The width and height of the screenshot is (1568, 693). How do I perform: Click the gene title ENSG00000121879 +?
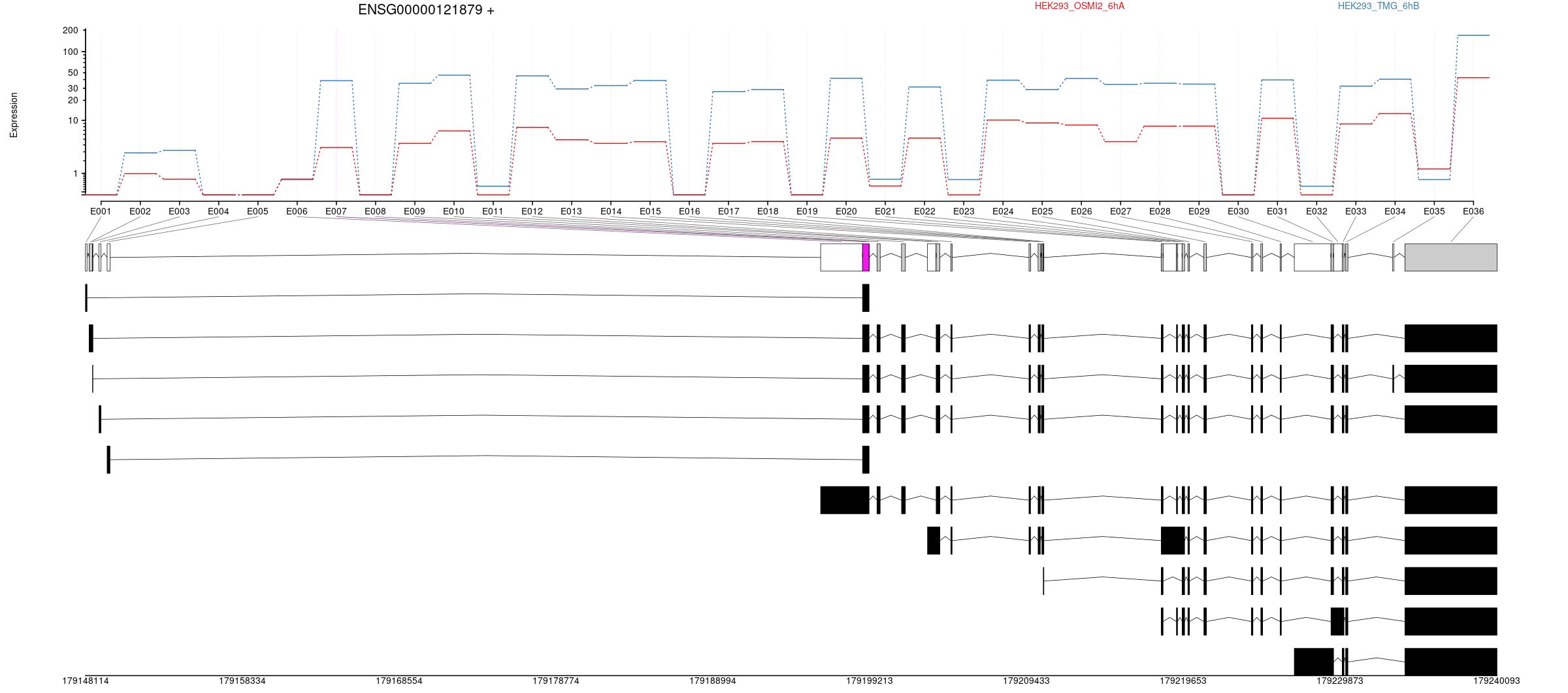(x=426, y=10)
